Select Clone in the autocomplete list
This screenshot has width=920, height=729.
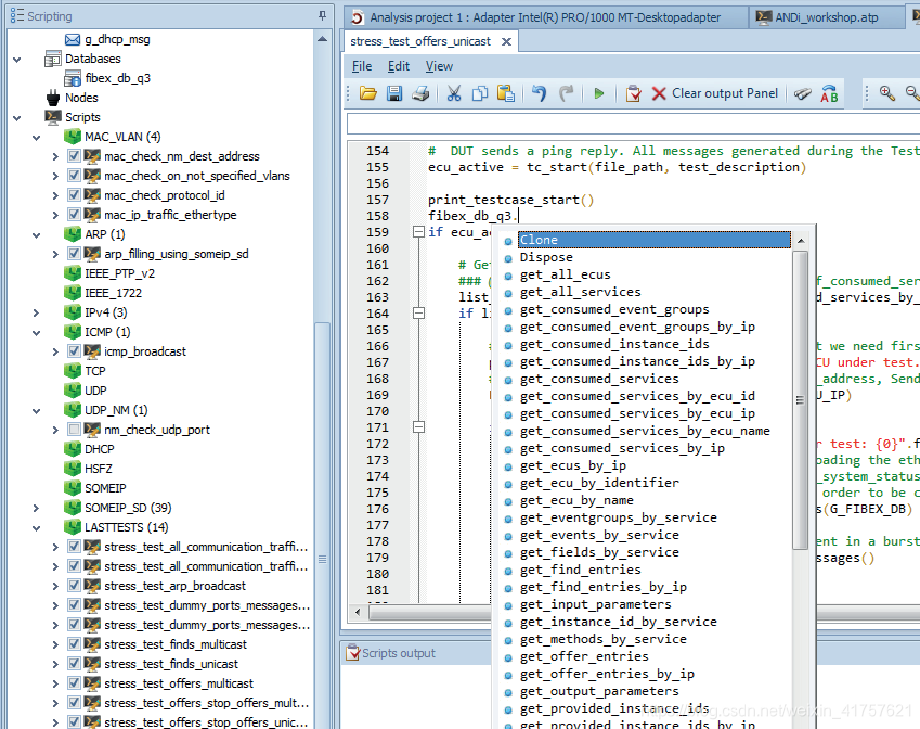coord(654,239)
